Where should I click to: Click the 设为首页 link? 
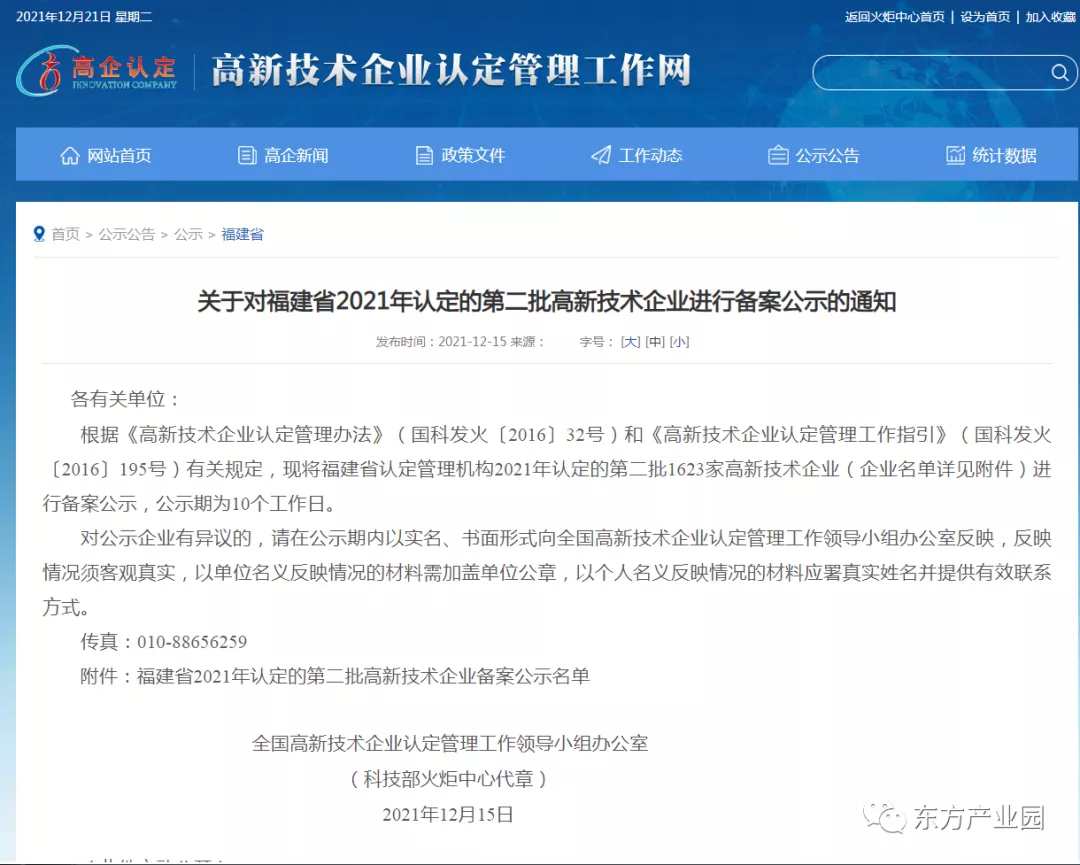click(x=985, y=17)
